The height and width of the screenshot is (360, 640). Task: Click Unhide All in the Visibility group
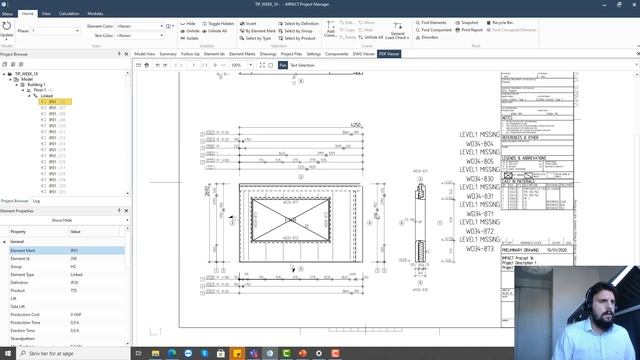[215, 31]
